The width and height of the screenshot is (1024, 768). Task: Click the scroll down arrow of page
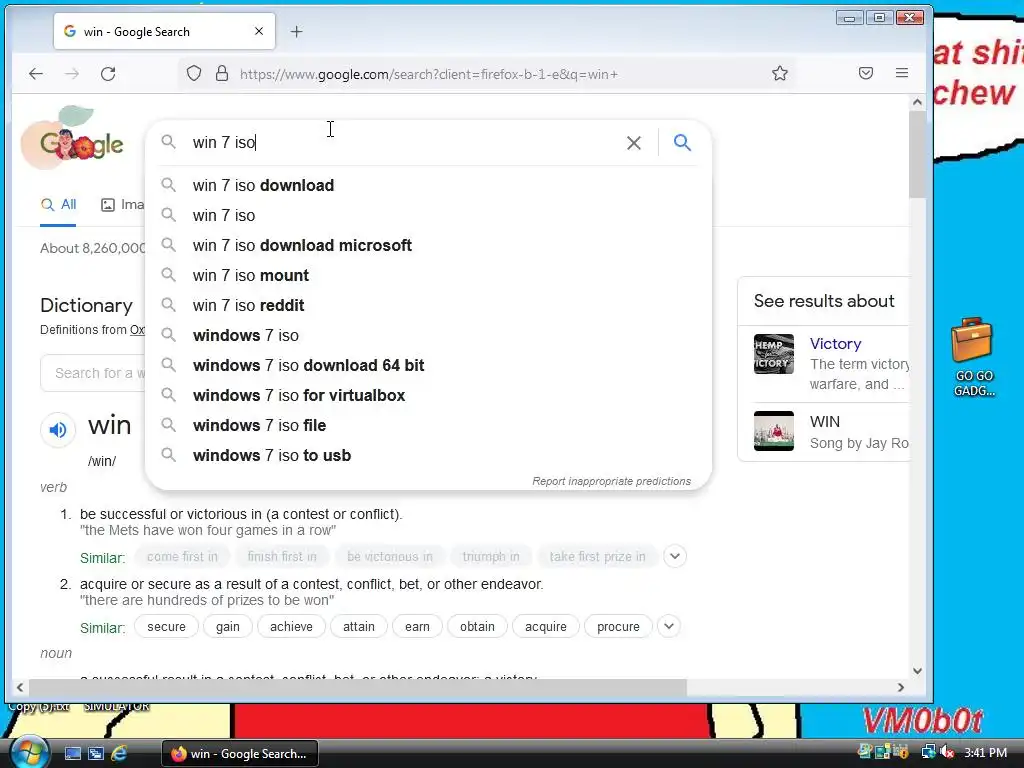click(x=917, y=671)
